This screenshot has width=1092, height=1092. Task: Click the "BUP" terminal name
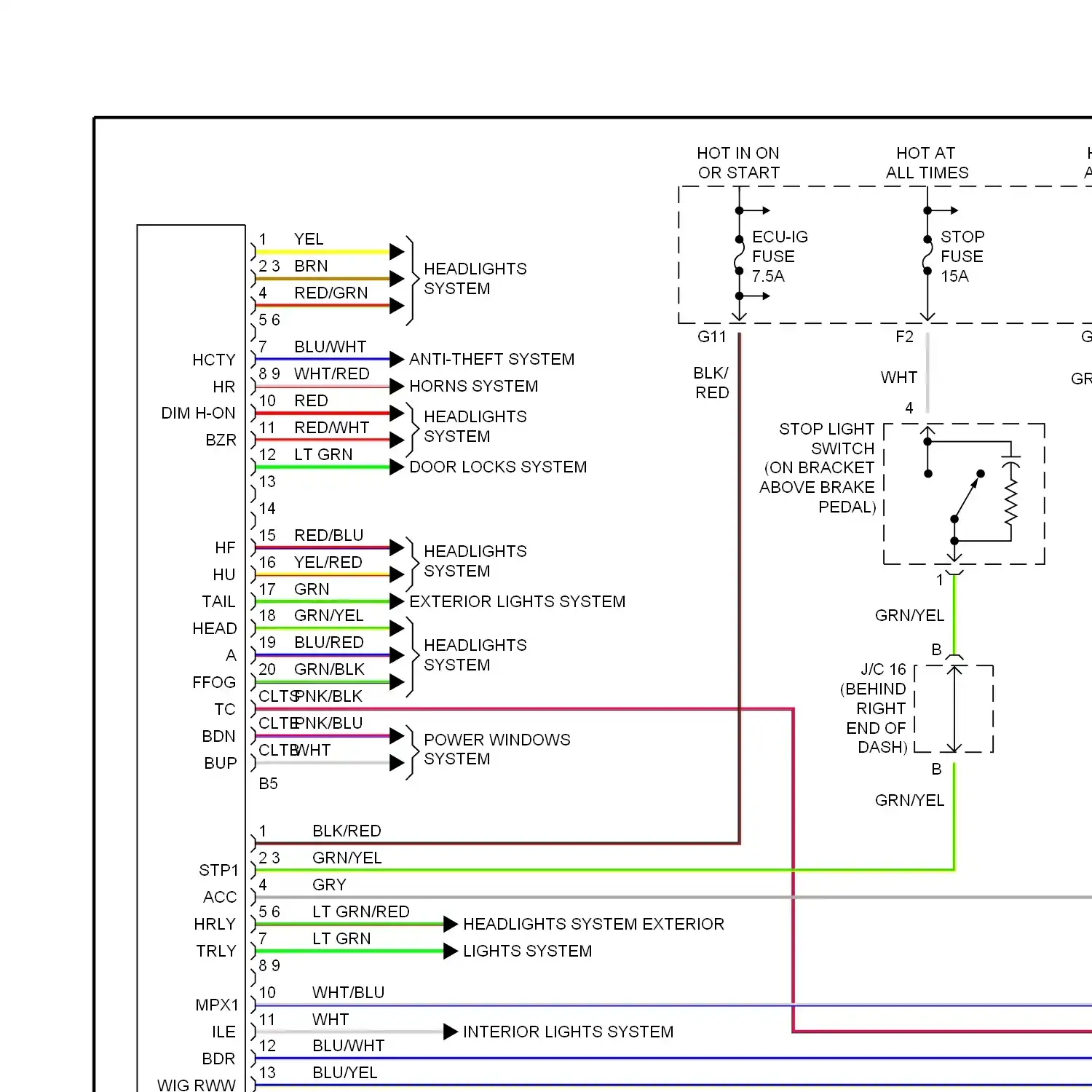(x=220, y=764)
